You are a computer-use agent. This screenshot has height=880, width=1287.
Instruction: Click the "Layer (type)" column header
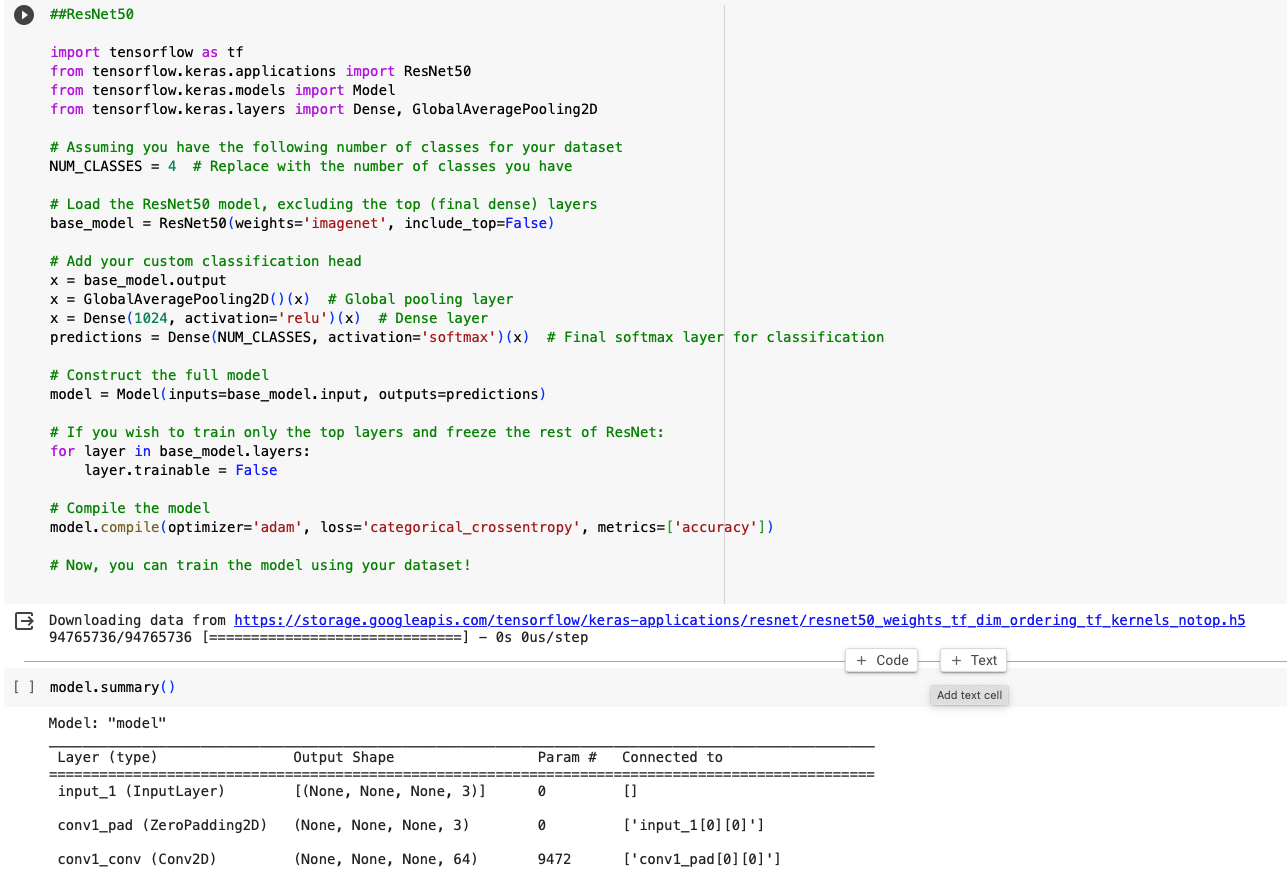107,757
